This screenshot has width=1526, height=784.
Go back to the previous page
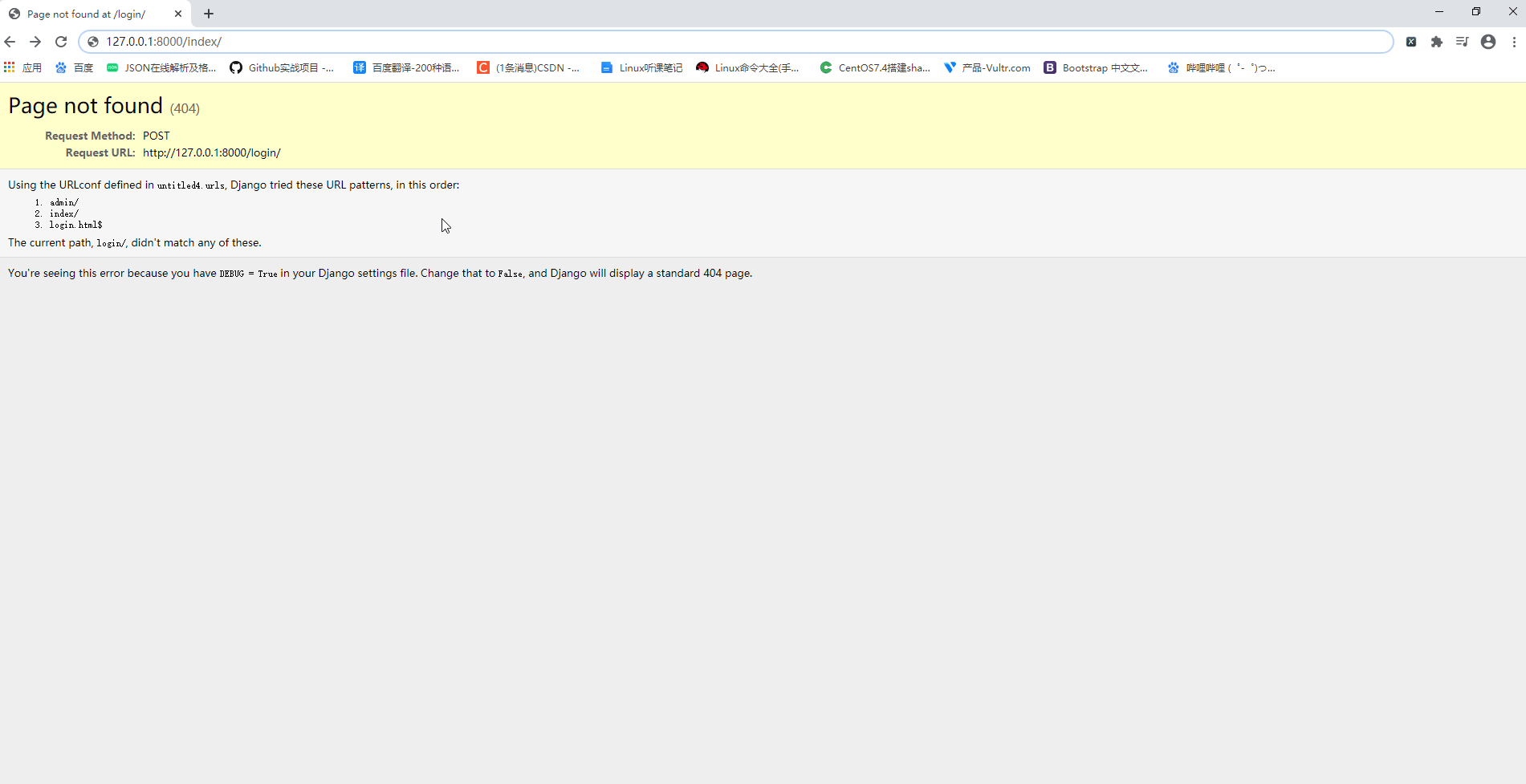[x=10, y=42]
